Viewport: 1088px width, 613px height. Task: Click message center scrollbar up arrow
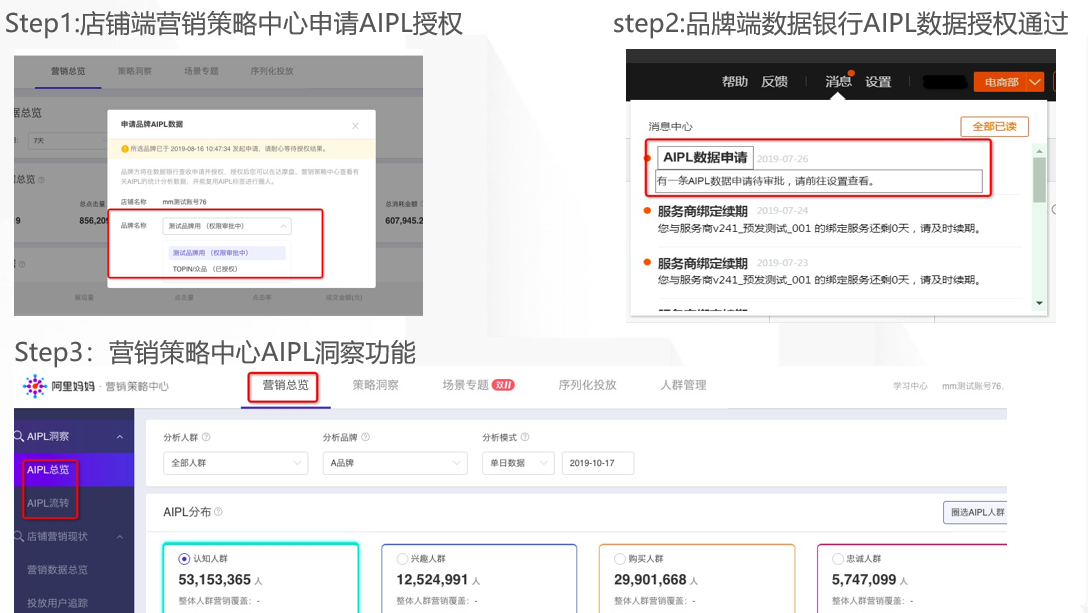1039,151
